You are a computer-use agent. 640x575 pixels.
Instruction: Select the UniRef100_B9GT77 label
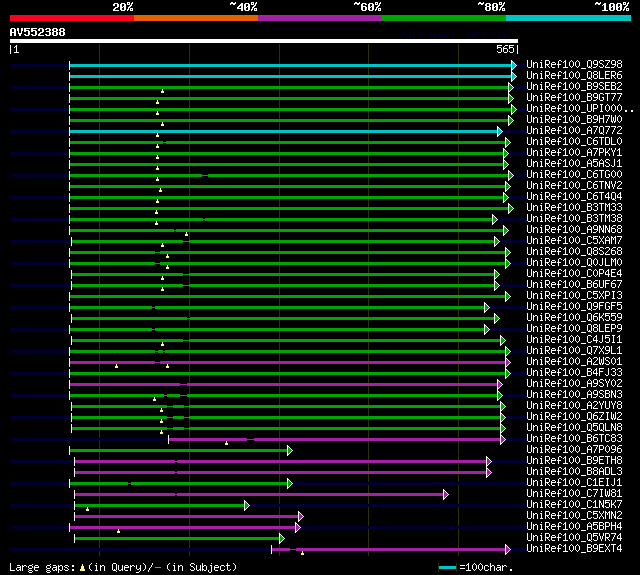pyautogui.click(x=574, y=98)
